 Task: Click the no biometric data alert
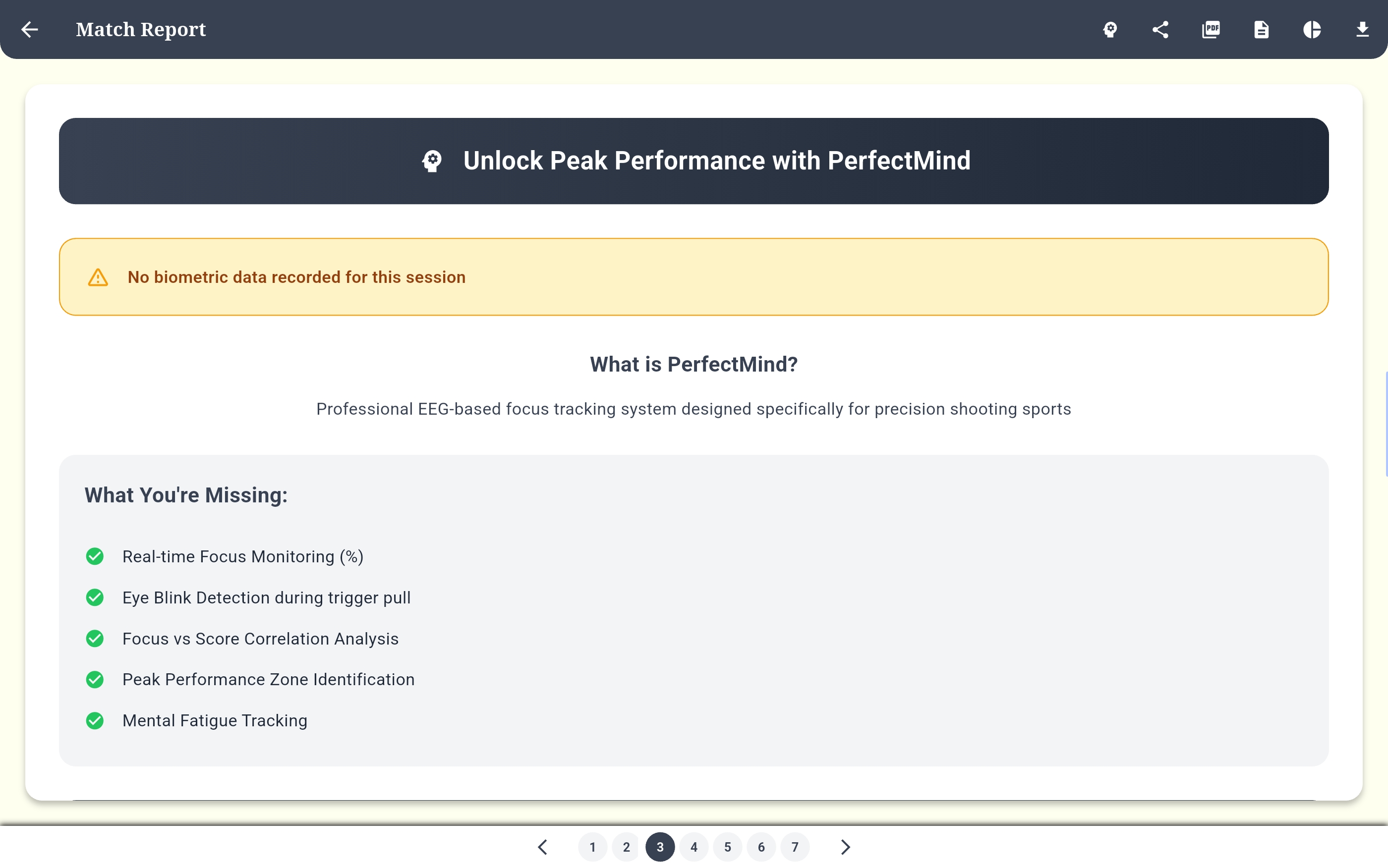point(694,277)
